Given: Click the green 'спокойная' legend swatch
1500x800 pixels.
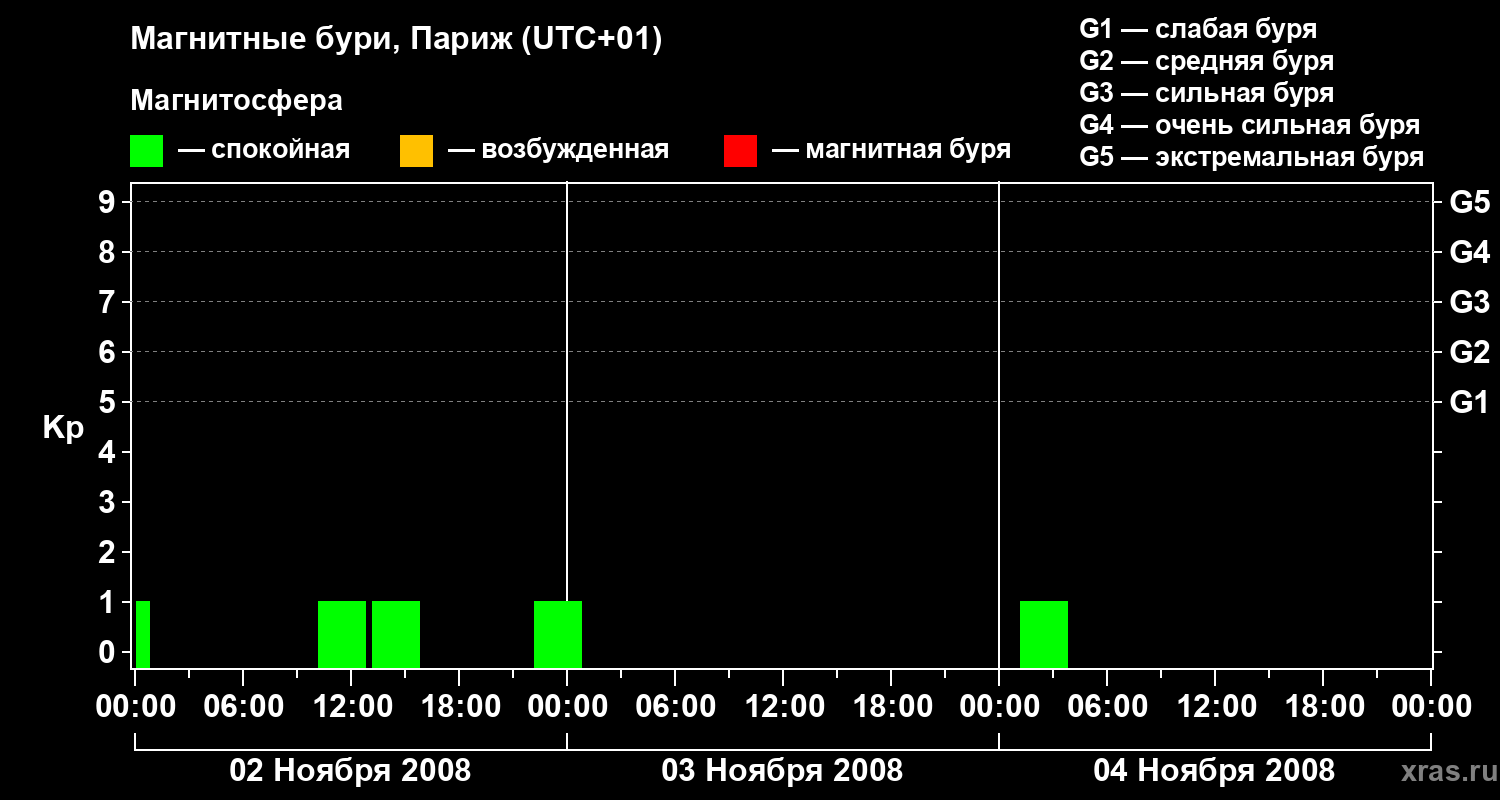Looking at the screenshot, I should (146, 151).
